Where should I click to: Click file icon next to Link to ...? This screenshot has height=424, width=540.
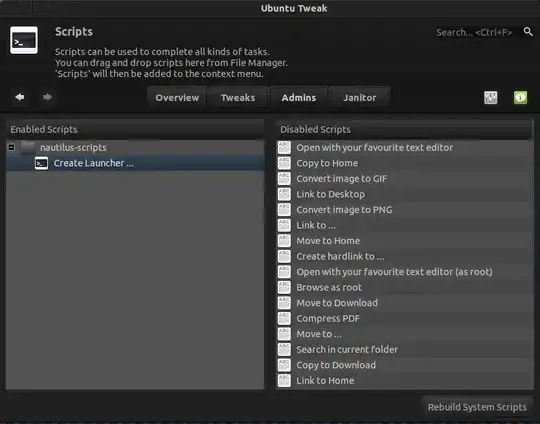(x=284, y=225)
